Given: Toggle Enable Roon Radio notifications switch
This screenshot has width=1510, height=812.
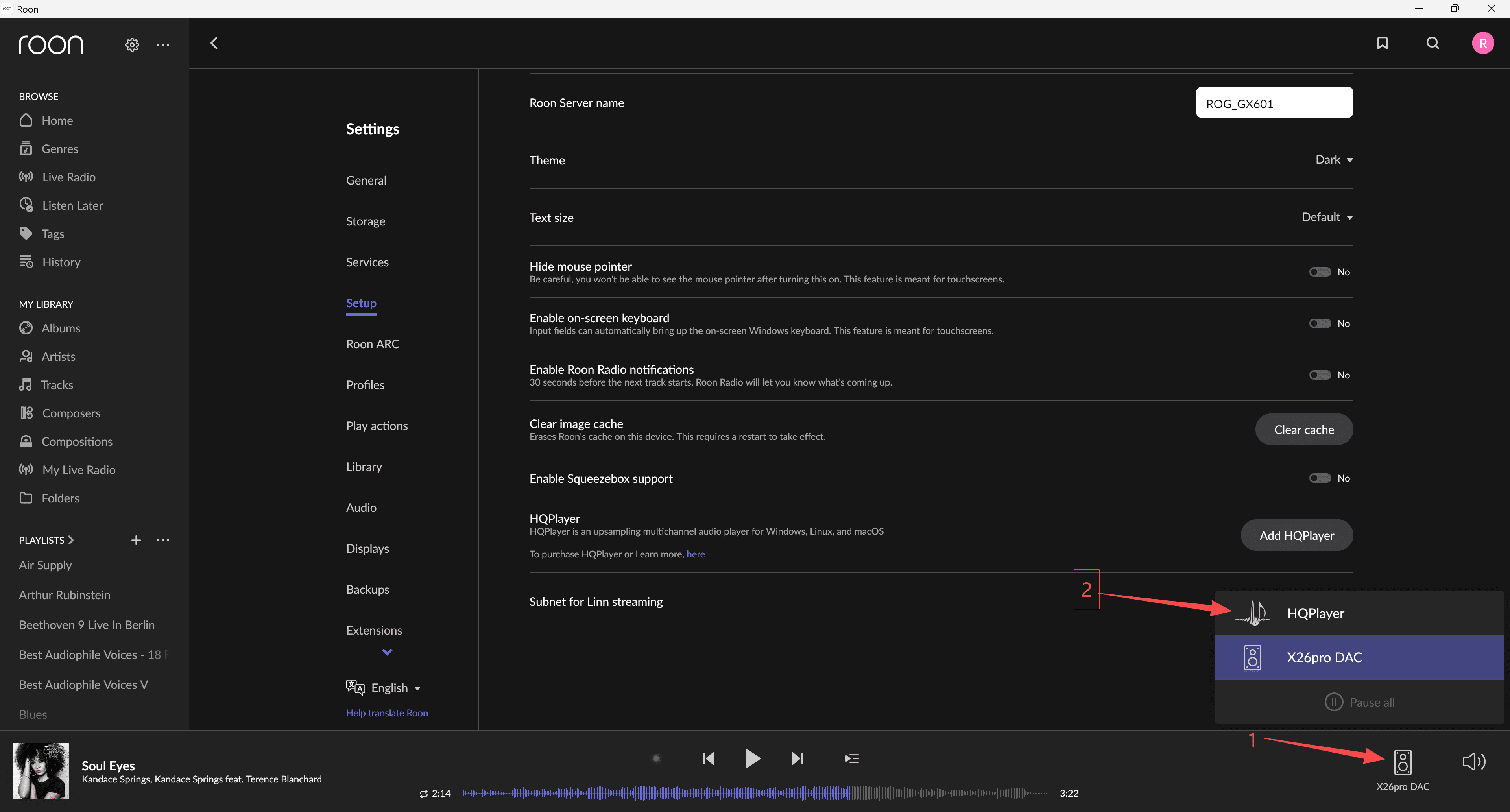Looking at the screenshot, I should [x=1320, y=375].
